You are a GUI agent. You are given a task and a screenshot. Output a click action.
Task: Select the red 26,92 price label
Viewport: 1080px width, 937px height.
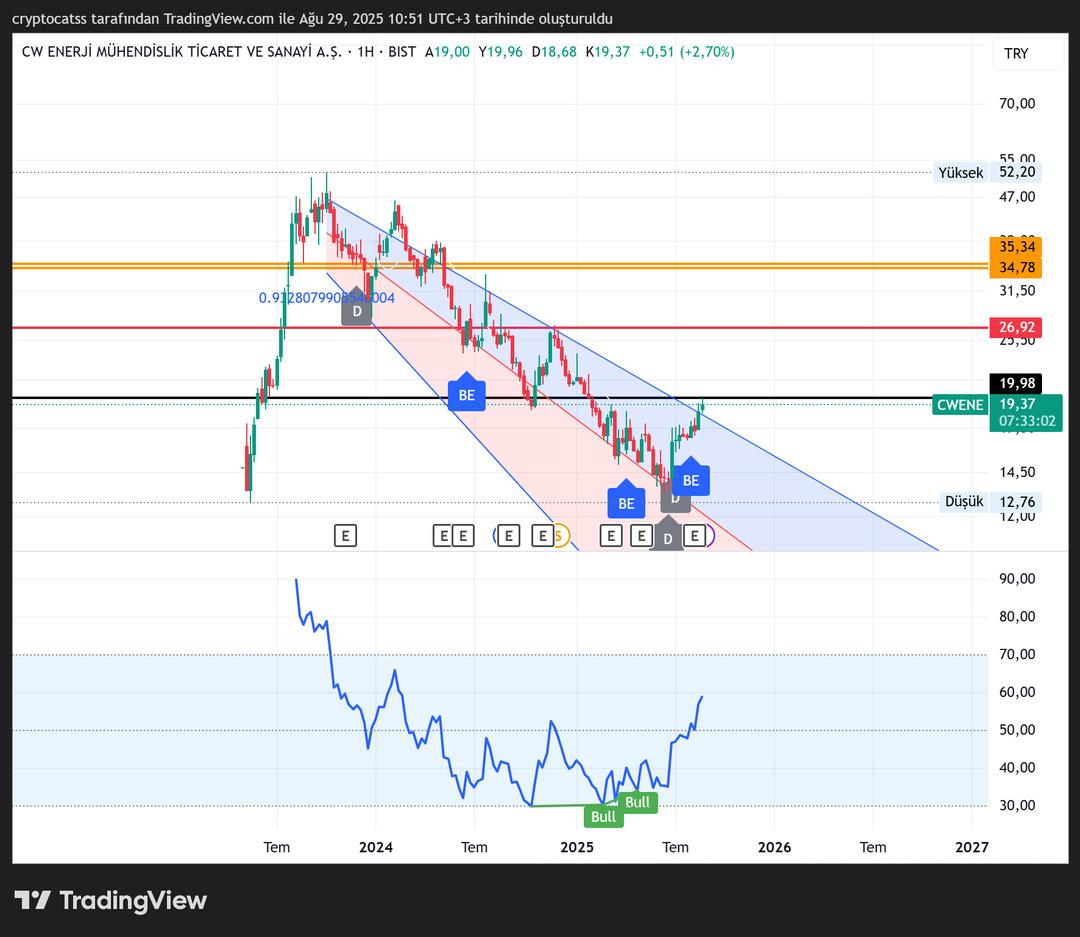click(1016, 327)
